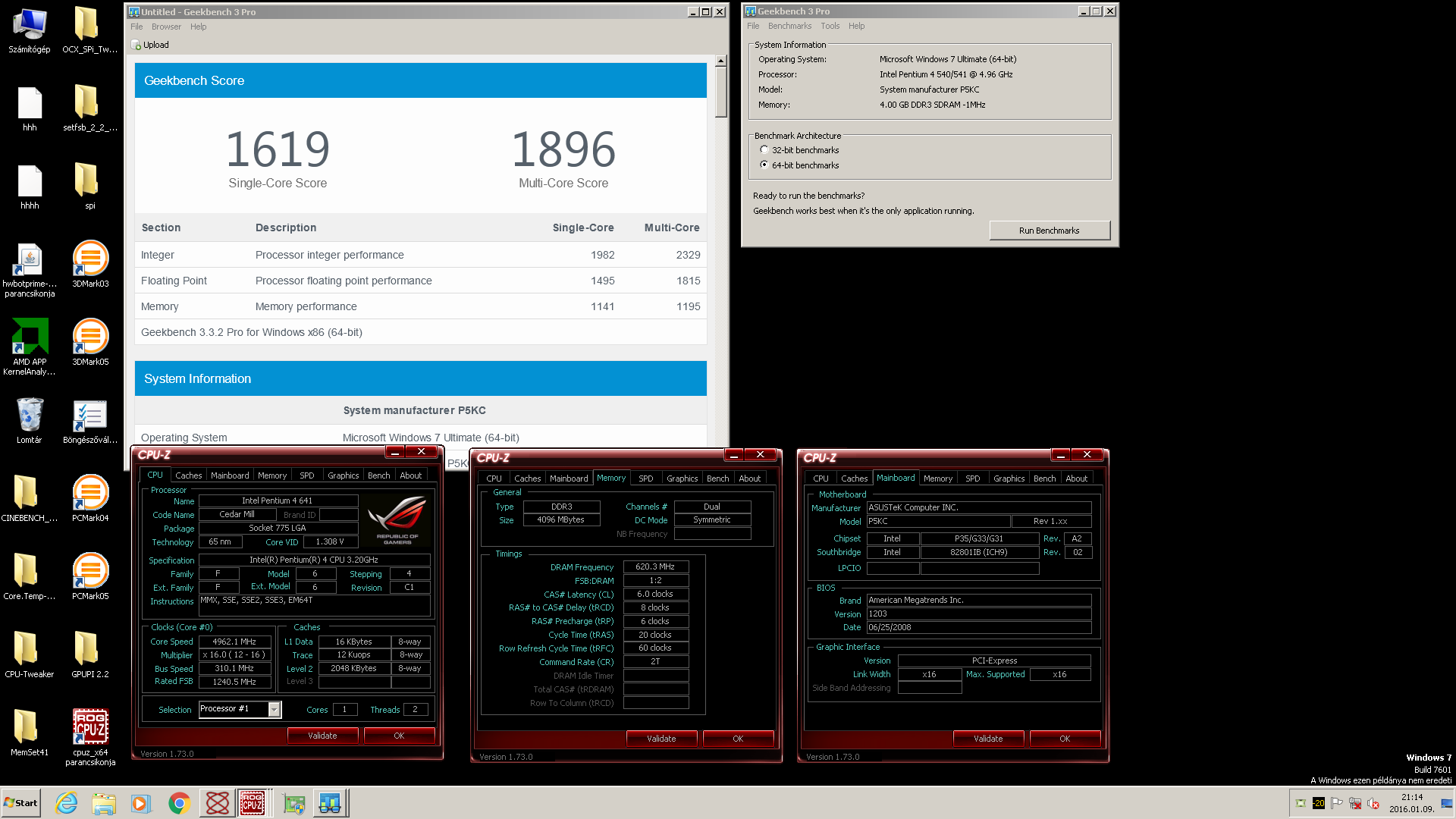Open AMD APP KernelAnalyzer shortcut

point(30,348)
